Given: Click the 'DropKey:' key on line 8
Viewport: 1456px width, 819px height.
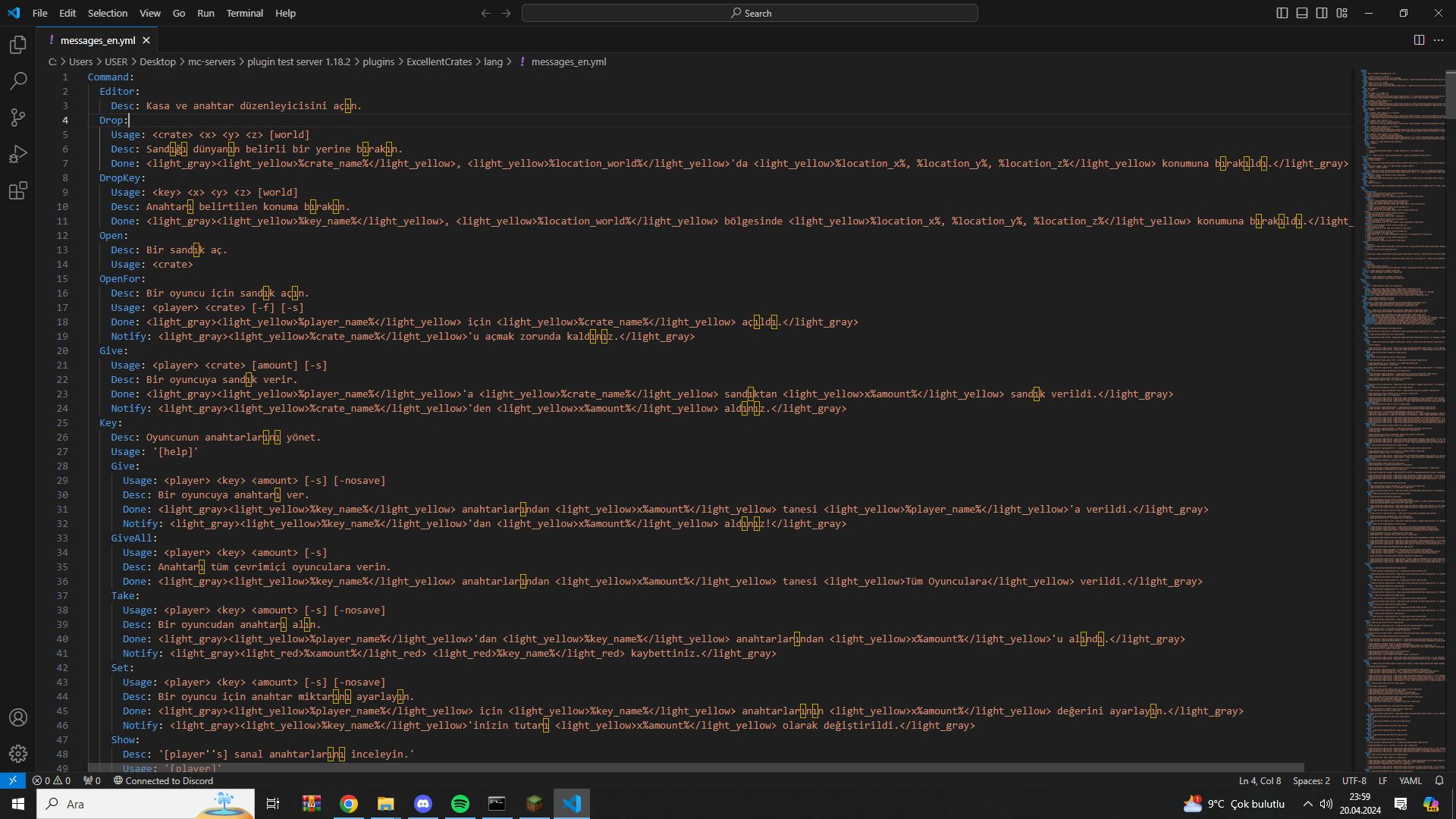Looking at the screenshot, I should coord(122,178).
